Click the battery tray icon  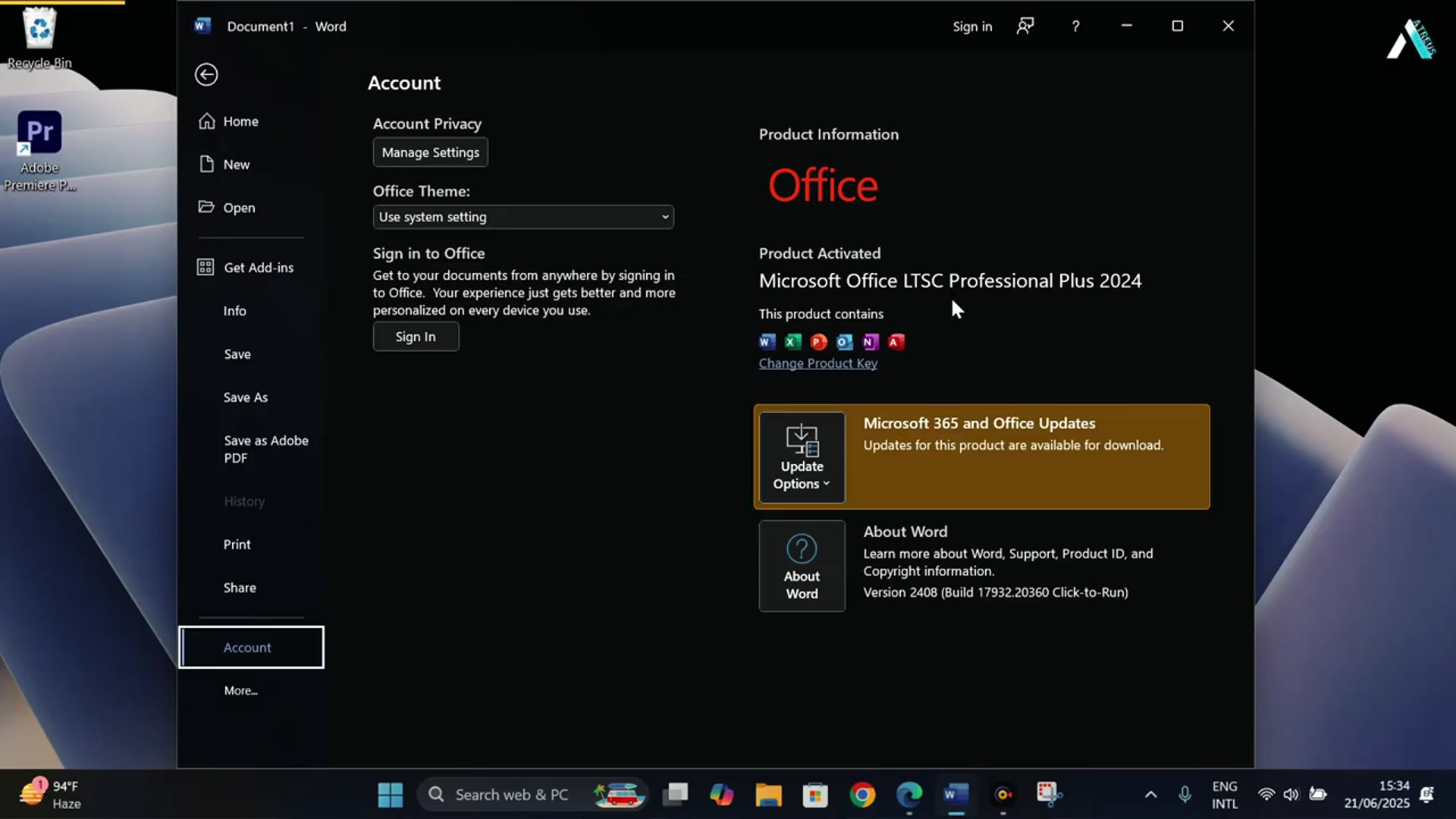[1318, 795]
